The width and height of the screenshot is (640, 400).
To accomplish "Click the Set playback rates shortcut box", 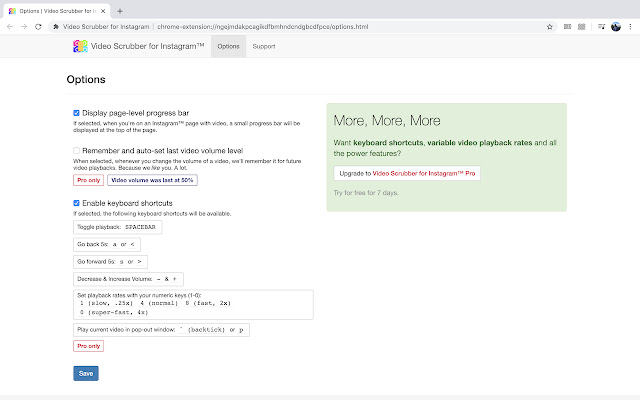I will (193, 304).
